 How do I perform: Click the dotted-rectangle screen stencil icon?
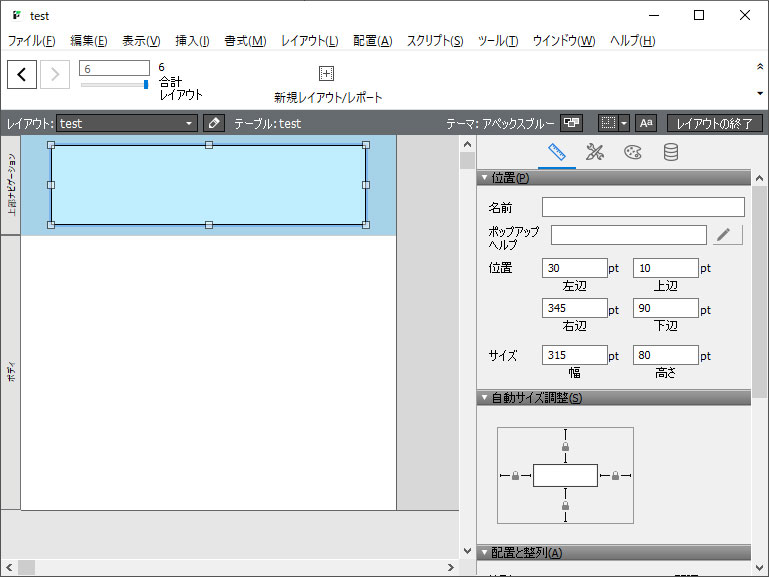click(608, 123)
